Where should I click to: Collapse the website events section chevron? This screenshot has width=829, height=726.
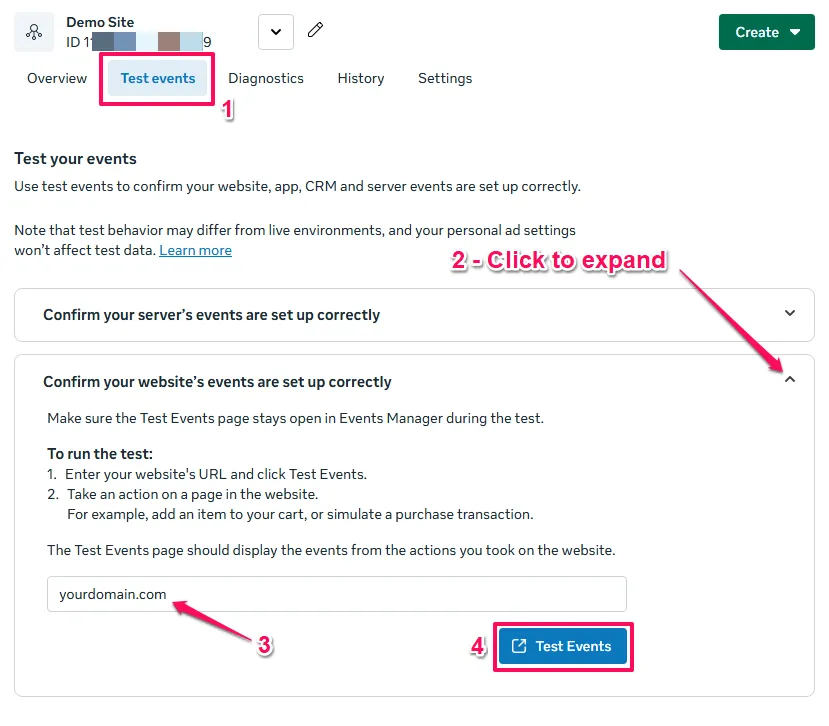point(790,380)
